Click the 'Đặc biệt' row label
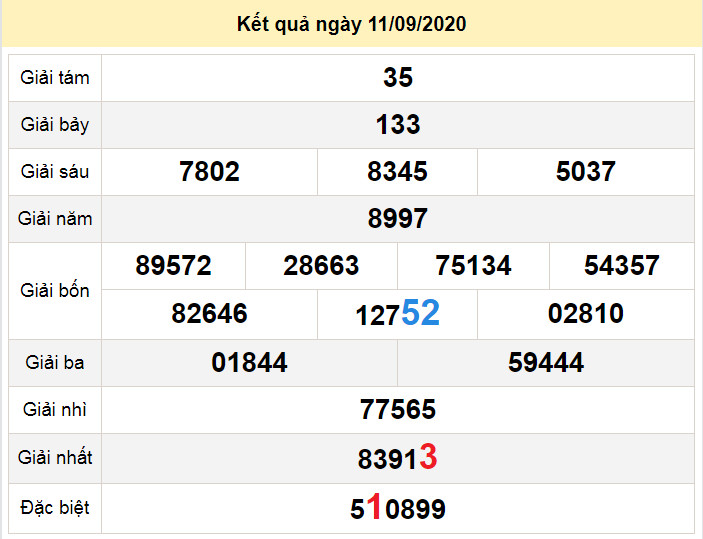This screenshot has height=539, width=703. pos(55,508)
